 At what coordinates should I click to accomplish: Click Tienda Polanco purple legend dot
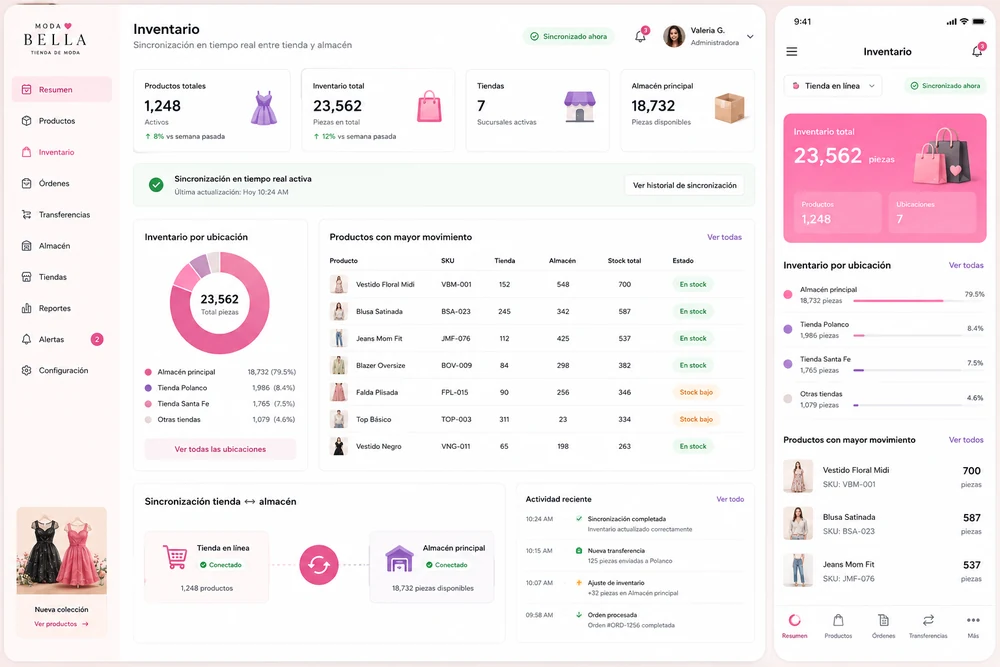(x=148, y=388)
